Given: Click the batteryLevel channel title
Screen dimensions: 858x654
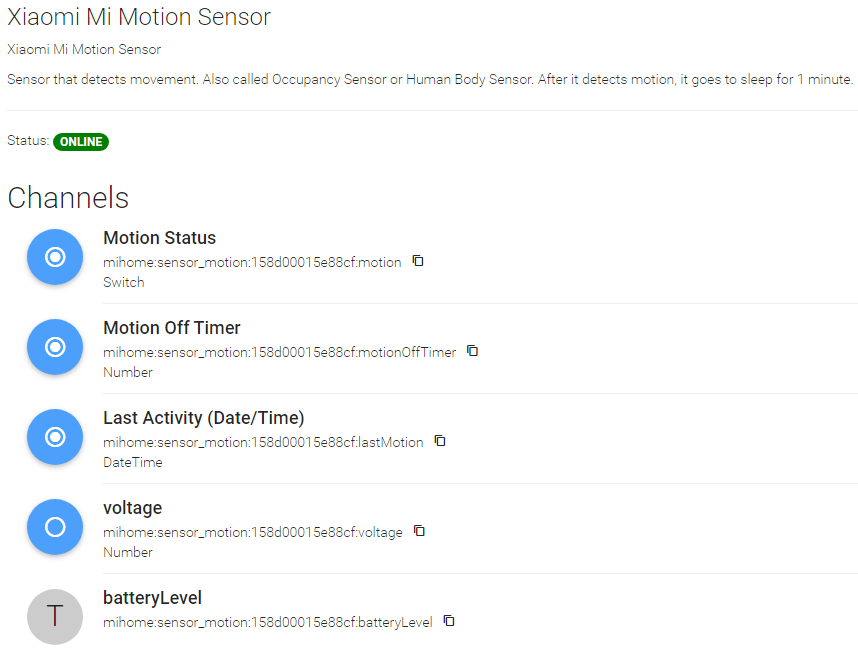Looking at the screenshot, I should tap(152, 598).
